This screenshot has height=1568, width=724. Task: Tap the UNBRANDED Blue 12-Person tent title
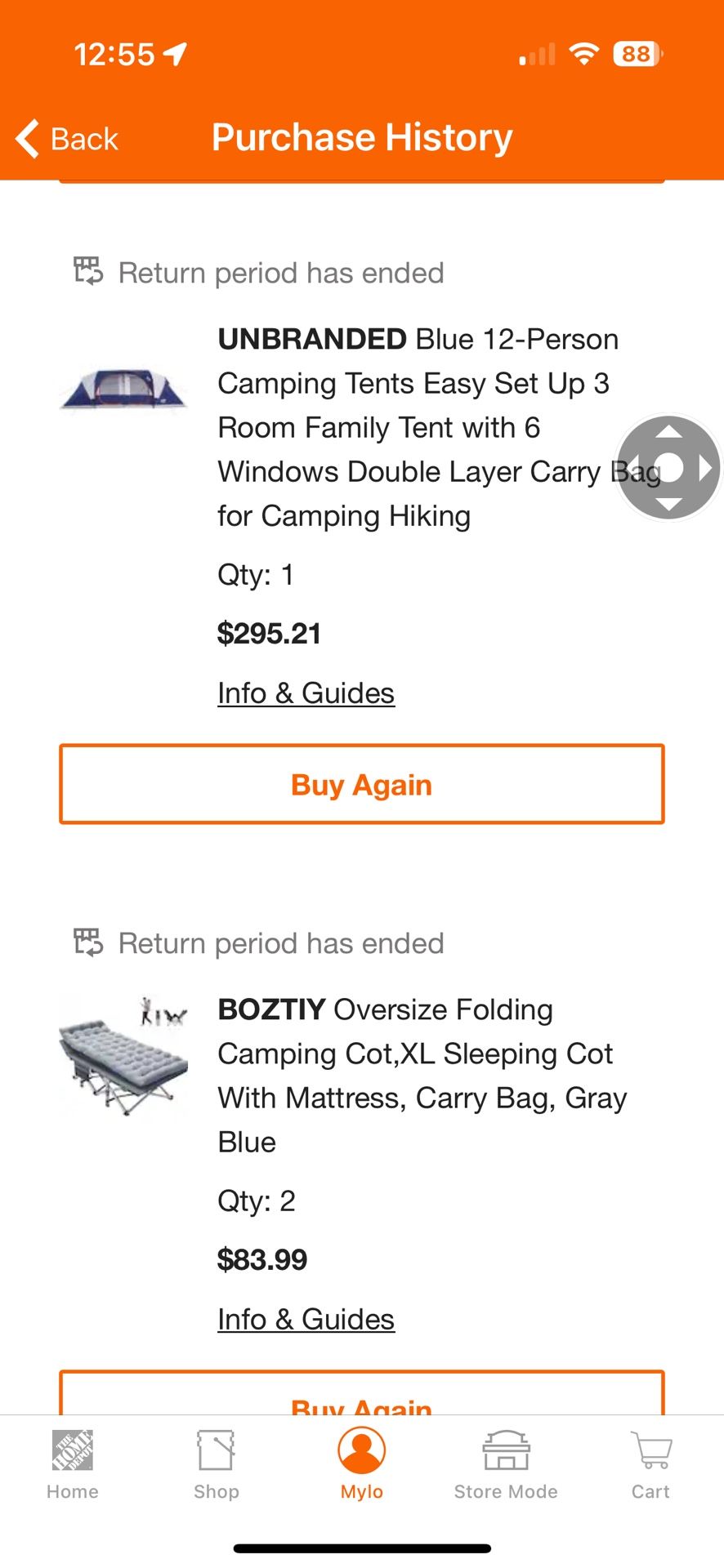[x=418, y=427]
